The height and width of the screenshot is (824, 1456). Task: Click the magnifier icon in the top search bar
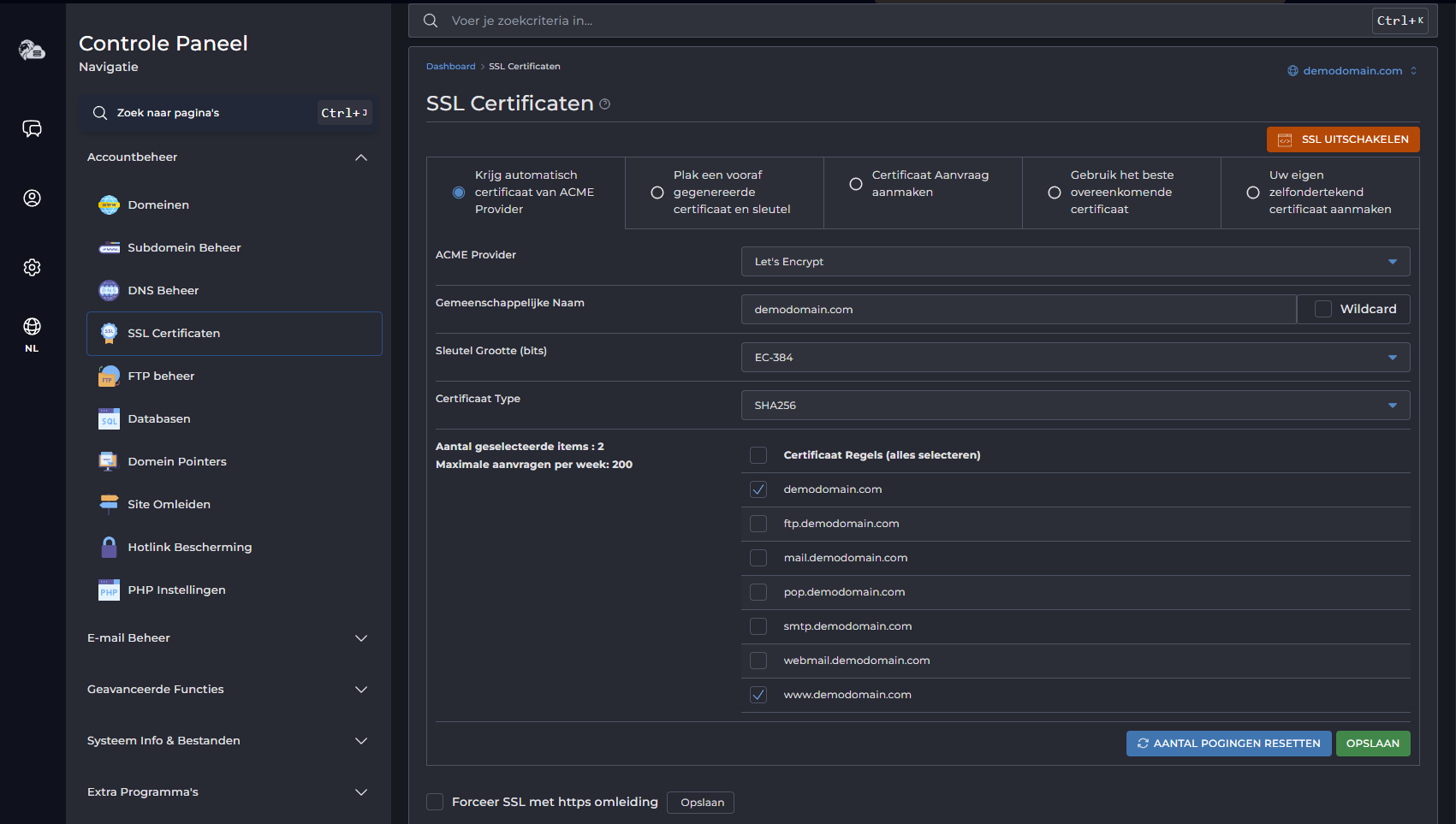431,21
